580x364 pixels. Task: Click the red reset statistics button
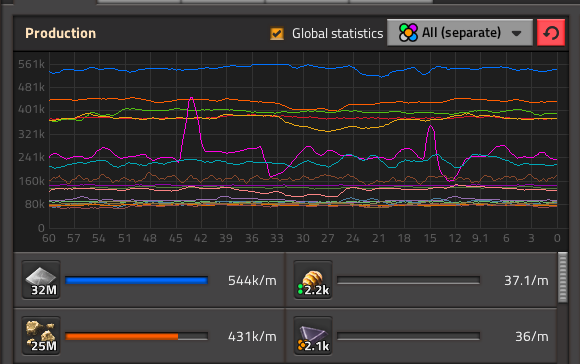[551, 33]
